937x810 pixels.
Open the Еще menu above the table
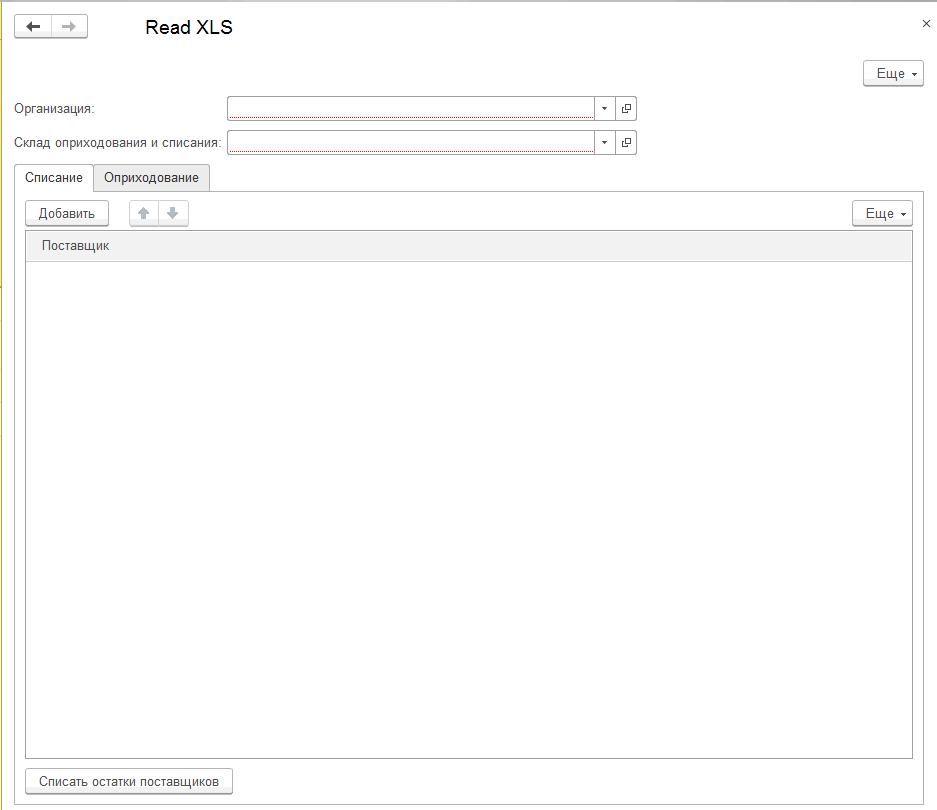(x=881, y=214)
